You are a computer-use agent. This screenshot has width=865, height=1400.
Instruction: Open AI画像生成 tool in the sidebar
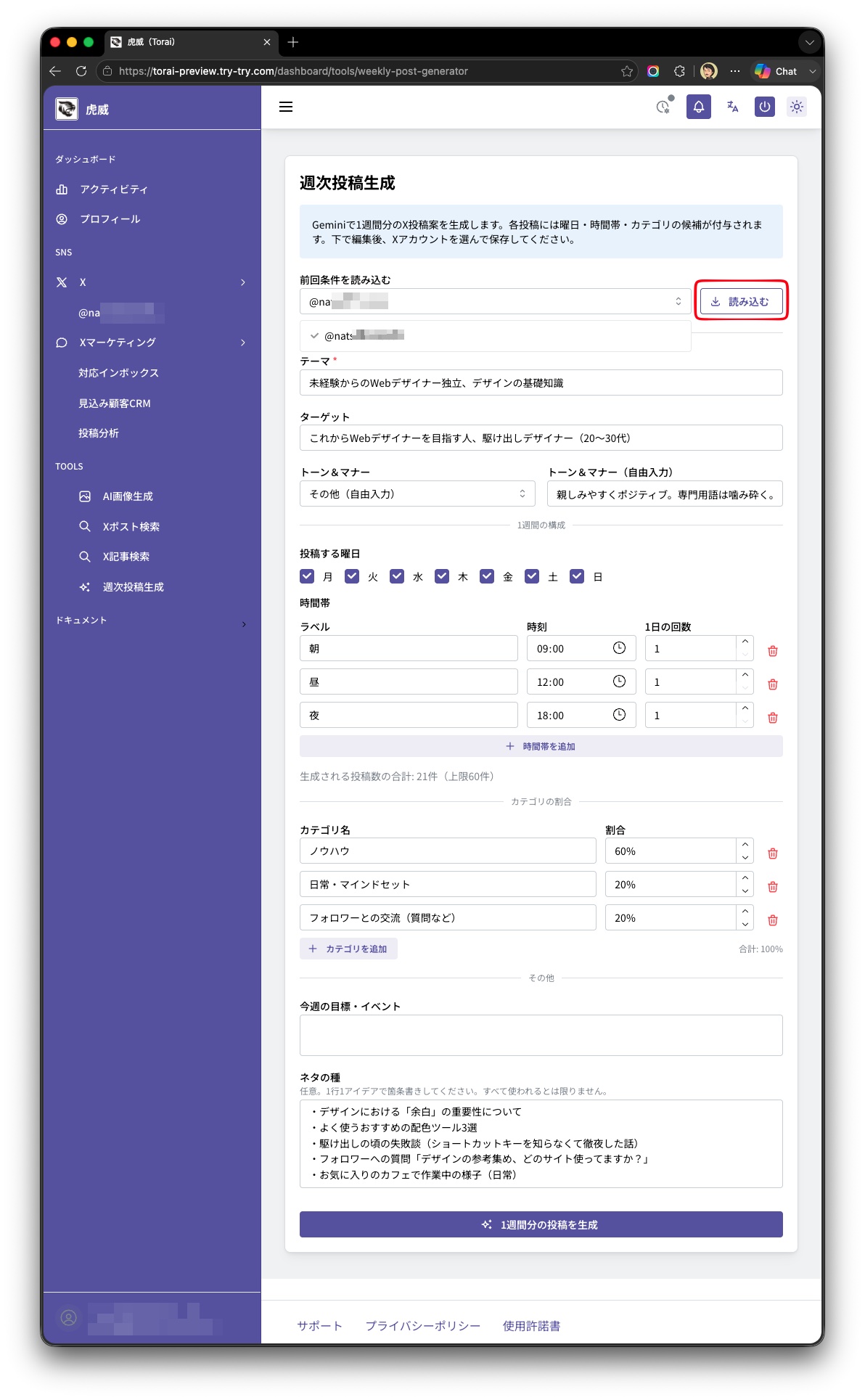[x=128, y=496]
